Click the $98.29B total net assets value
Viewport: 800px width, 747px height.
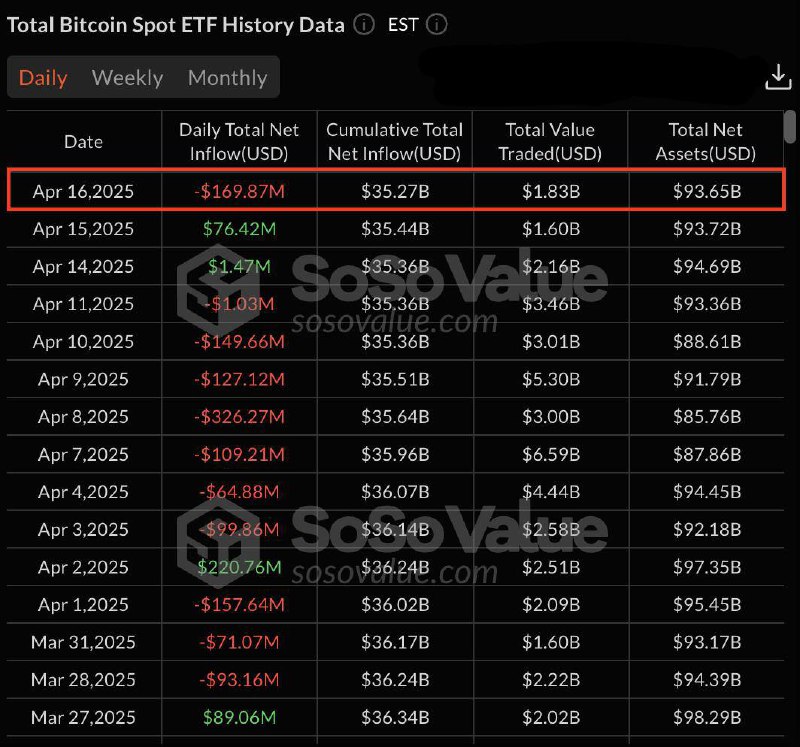click(707, 717)
